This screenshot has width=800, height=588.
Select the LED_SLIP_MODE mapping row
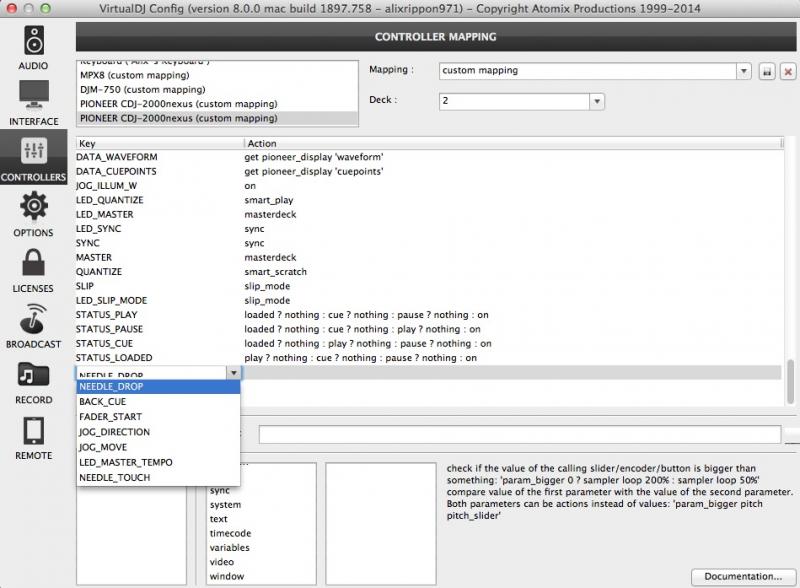click(x=429, y=300)
